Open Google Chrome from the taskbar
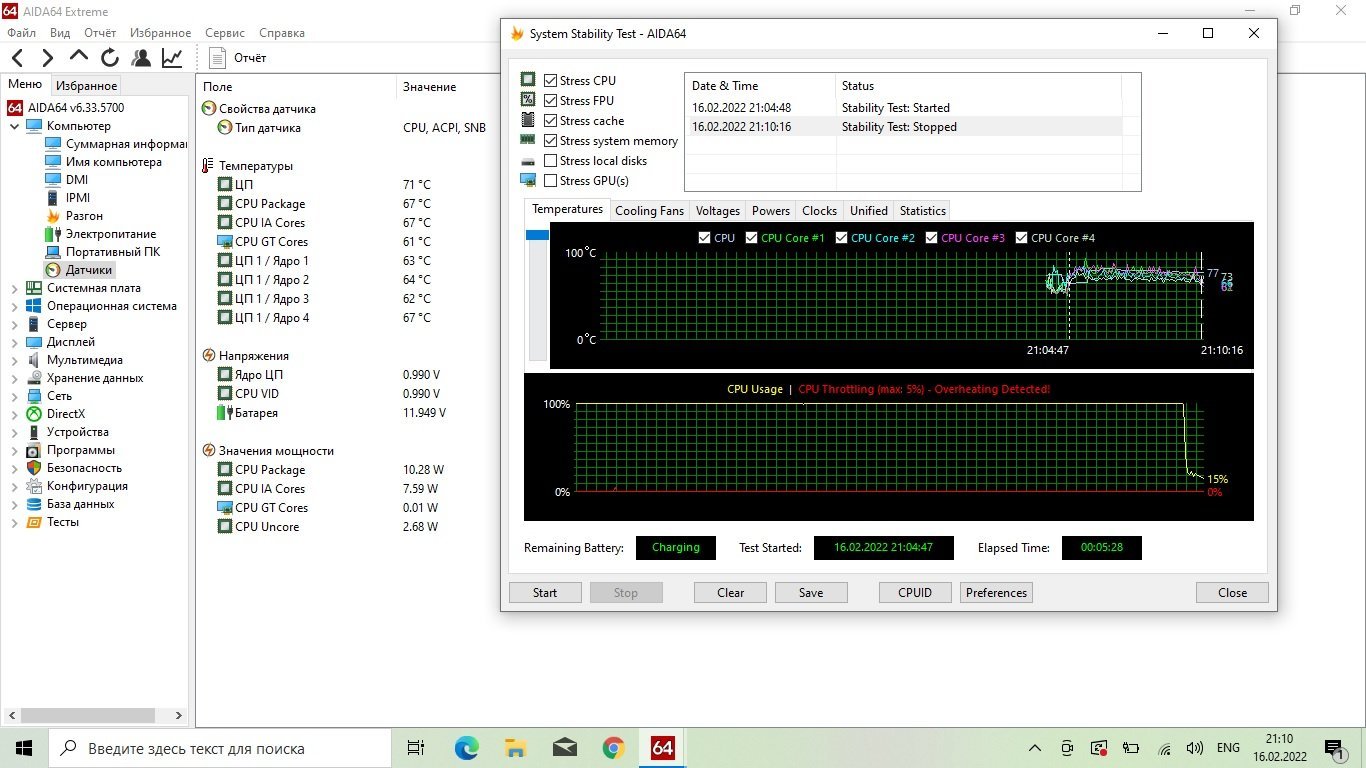Image resolution: width=1366 pixels, height=768 pixels. (613, 748)
